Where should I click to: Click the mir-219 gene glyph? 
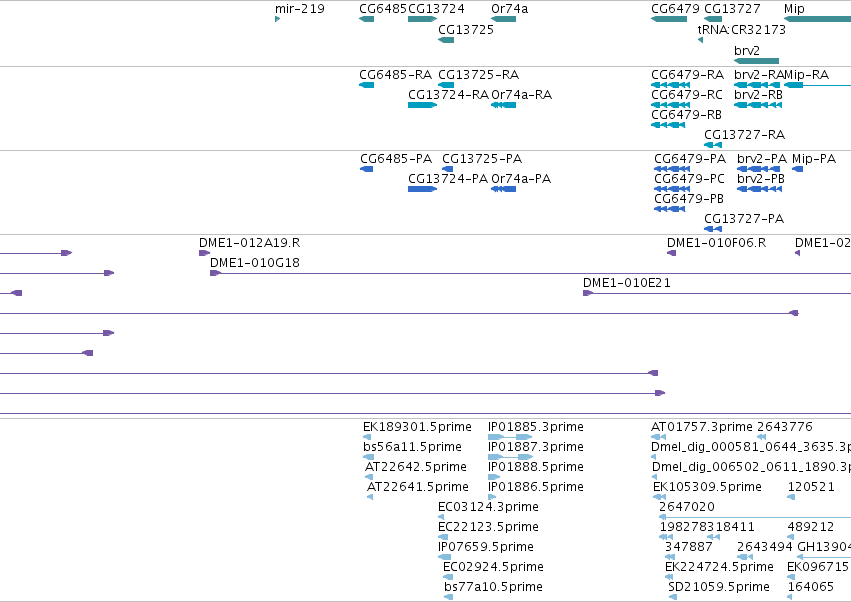point(278,19)
